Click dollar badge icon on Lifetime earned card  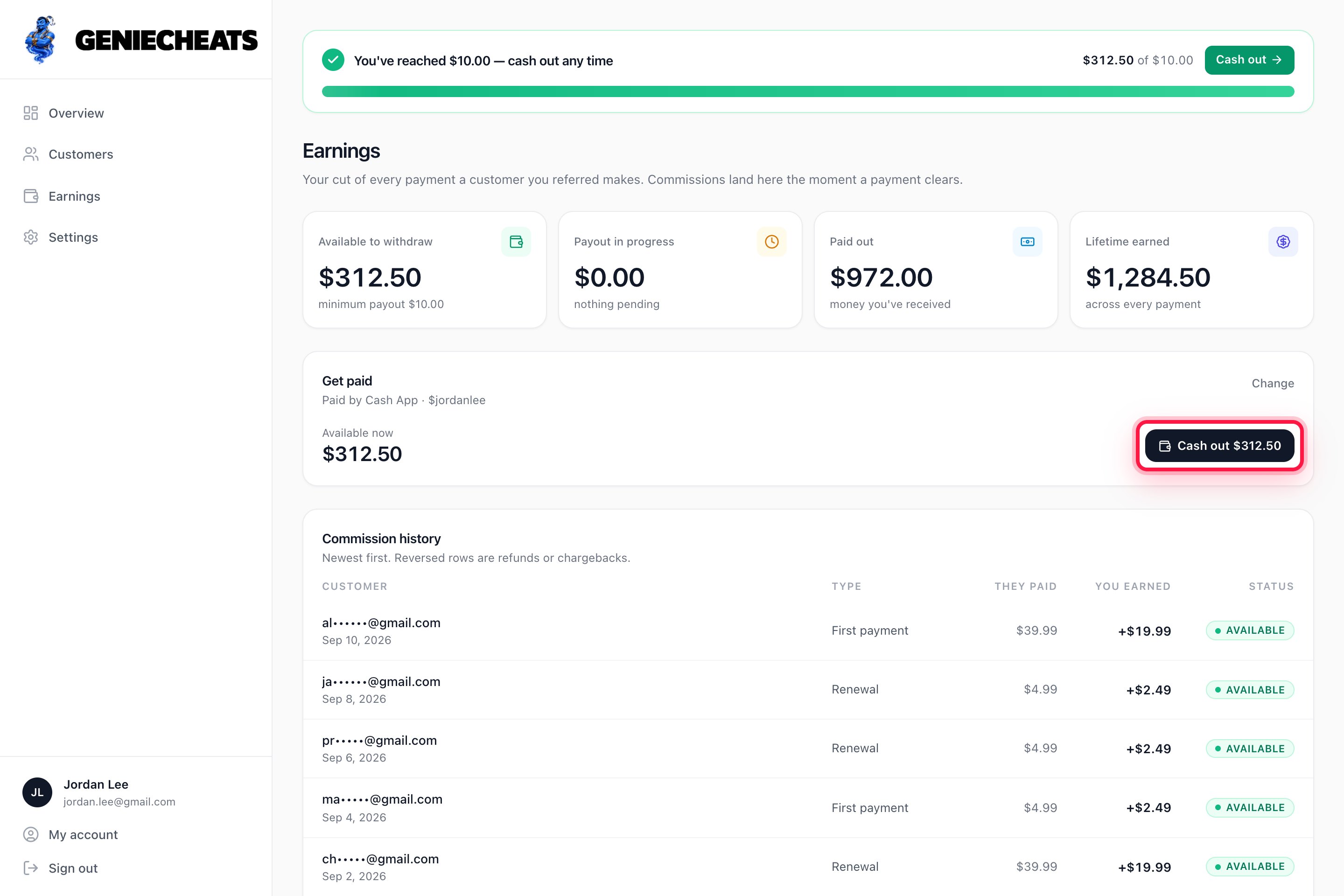click(1283, 242)
